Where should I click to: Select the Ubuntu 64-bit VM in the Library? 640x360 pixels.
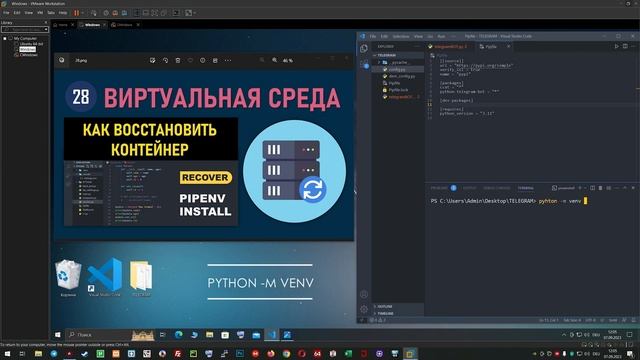31,44
